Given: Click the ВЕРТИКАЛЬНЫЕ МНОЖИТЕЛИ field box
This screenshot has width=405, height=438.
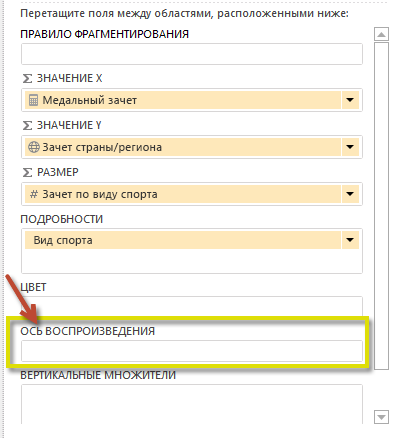Looking at the screenshot, I should click(x=192, y=404).
